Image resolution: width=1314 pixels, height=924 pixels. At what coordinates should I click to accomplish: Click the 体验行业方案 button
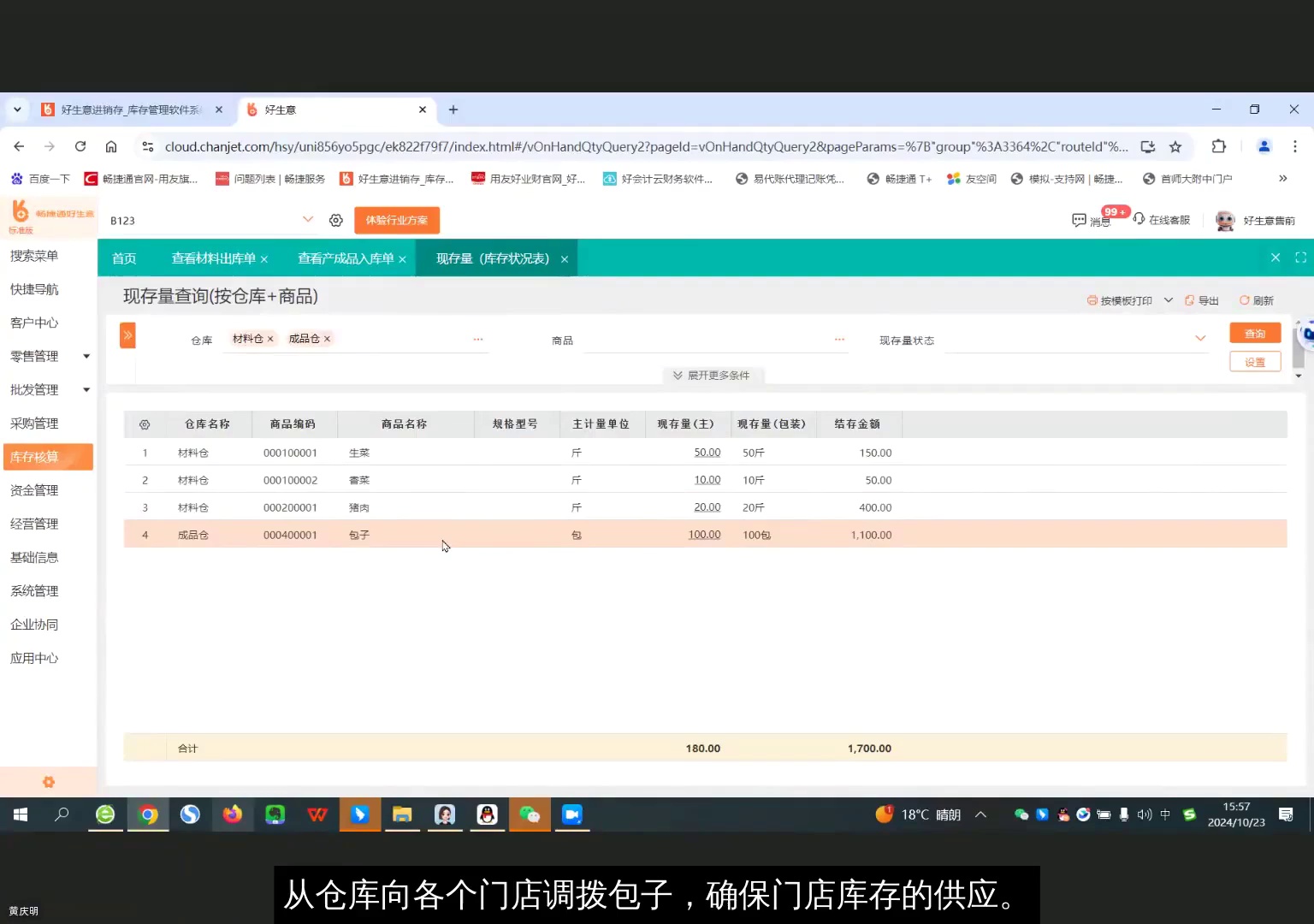[396, 220]
